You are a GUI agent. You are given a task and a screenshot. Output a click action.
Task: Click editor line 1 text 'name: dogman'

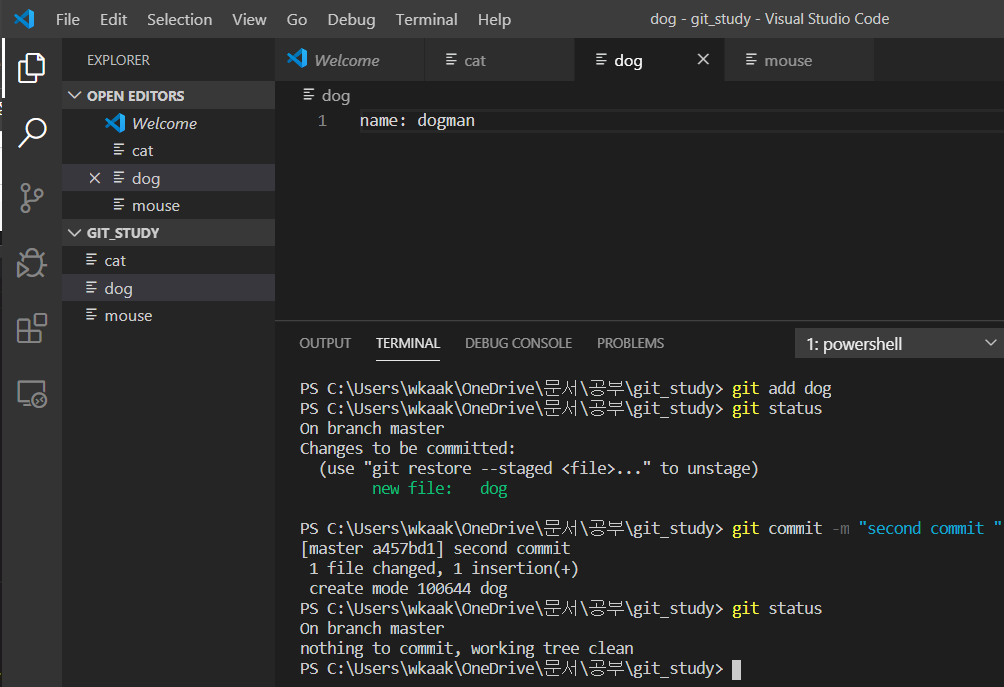(x=417, y=120)
